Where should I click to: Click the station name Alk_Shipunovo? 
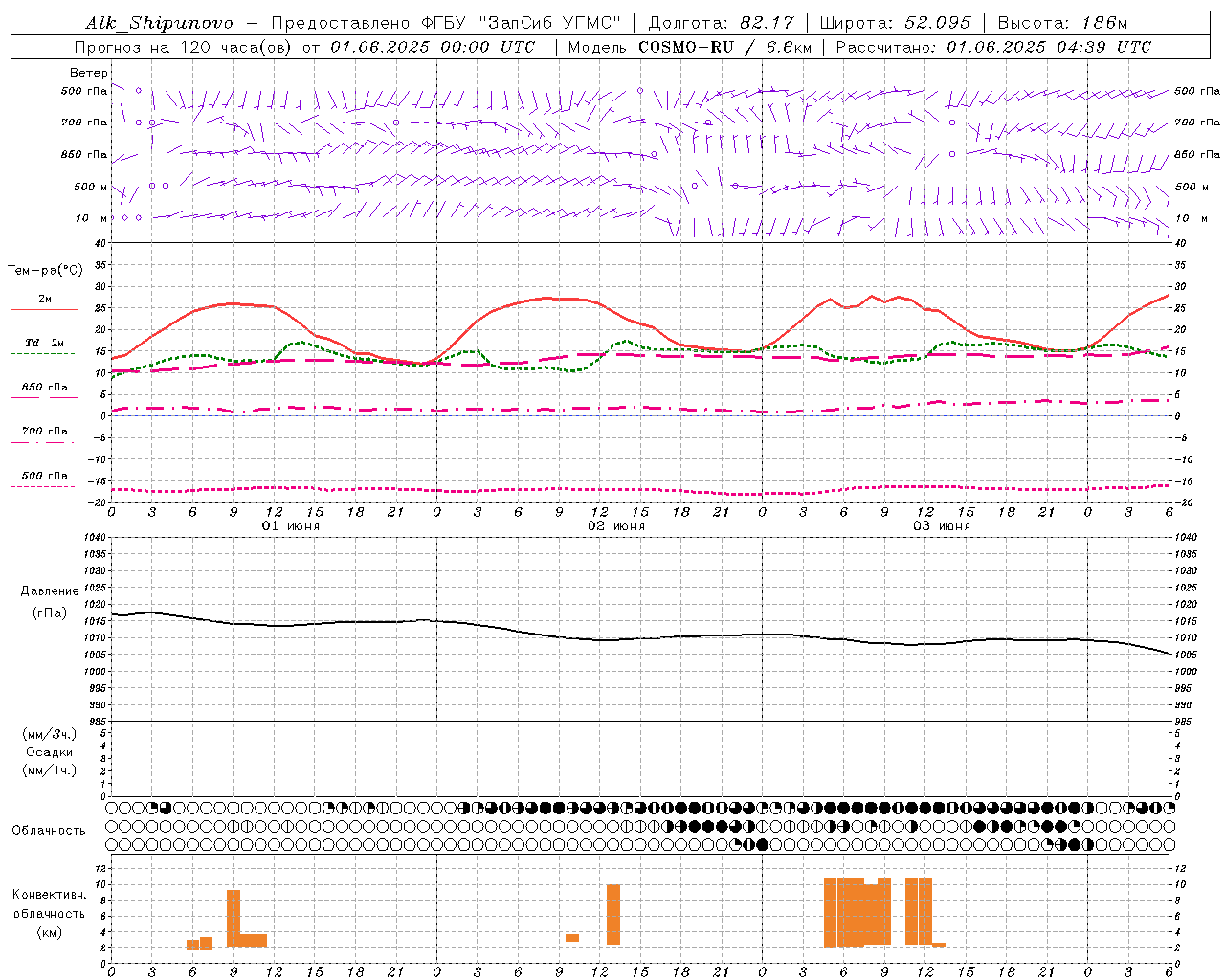point(159,23)
